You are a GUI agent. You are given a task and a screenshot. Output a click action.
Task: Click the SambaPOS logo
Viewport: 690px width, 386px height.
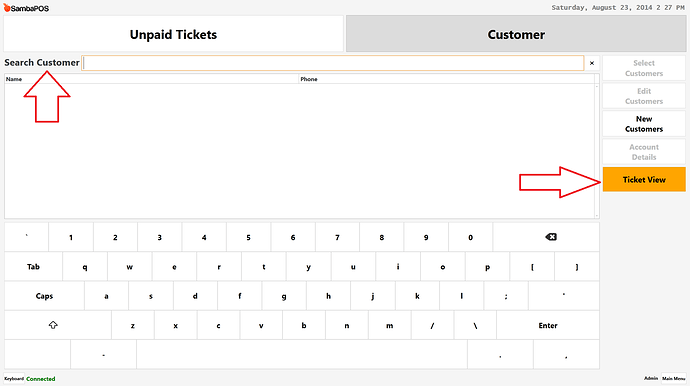[x=26, y=8]
